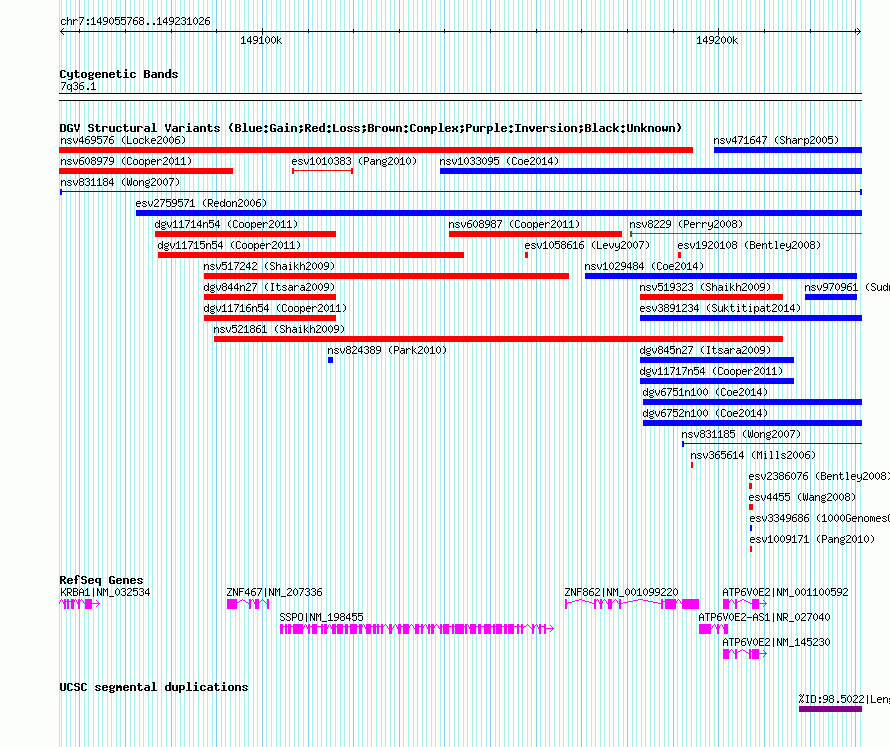
Task: Click the chr7:149055768..149231026 coordinates
Action: pos(135,22)
